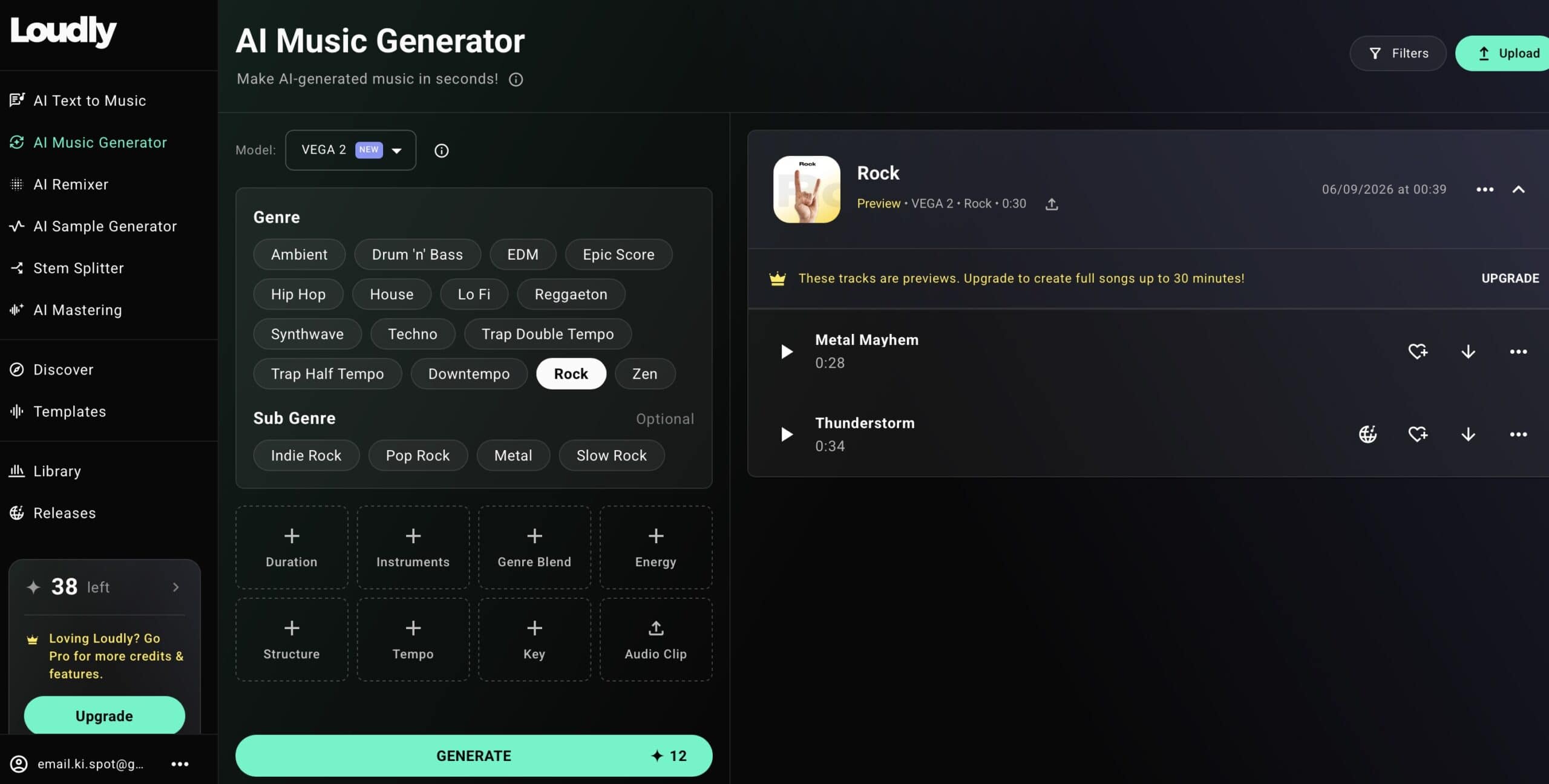1549x784 pixels.
Task: Click the green Upgrade button in sidebar
Action: (x=104, y=716)
